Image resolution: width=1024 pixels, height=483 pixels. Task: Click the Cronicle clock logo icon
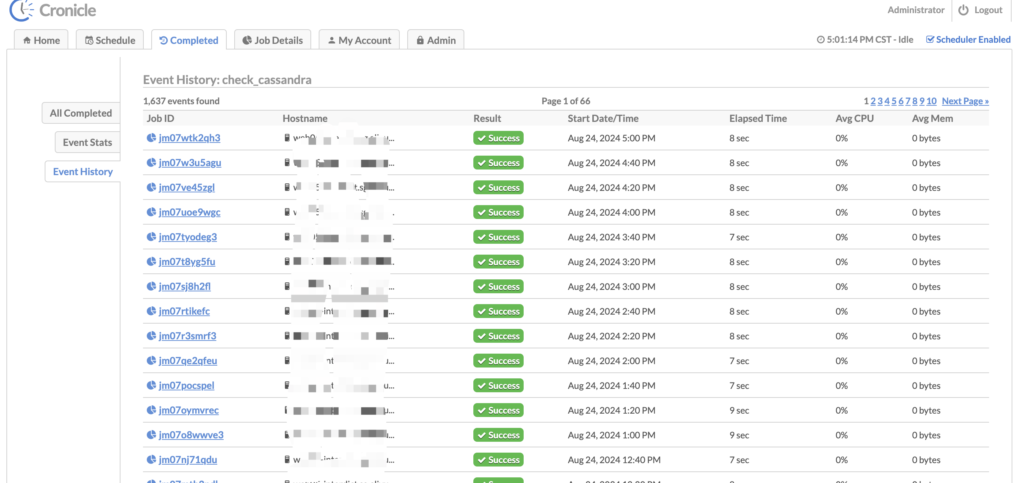pyautogui.click(x=21, y=9)
